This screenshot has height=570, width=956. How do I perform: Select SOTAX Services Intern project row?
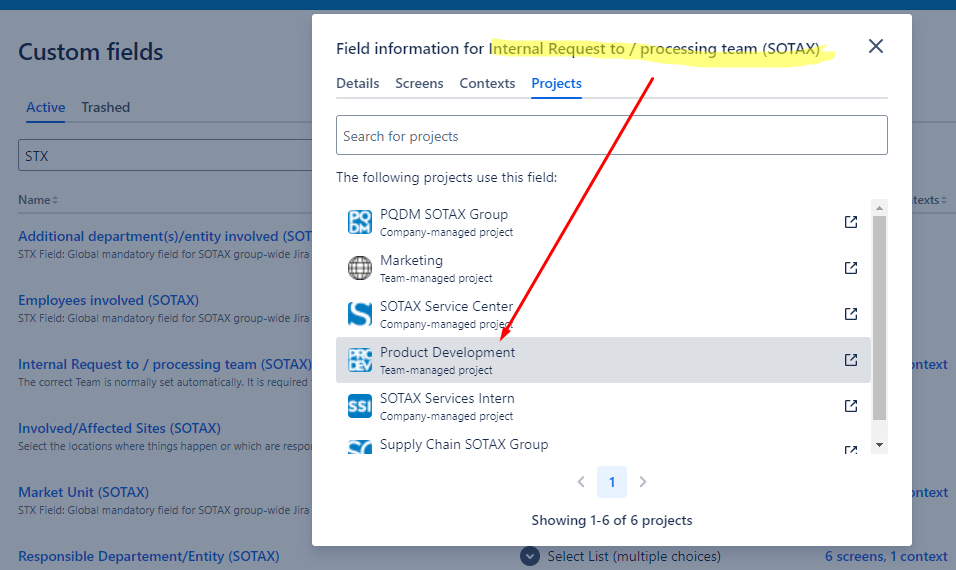tap(603, 406)
